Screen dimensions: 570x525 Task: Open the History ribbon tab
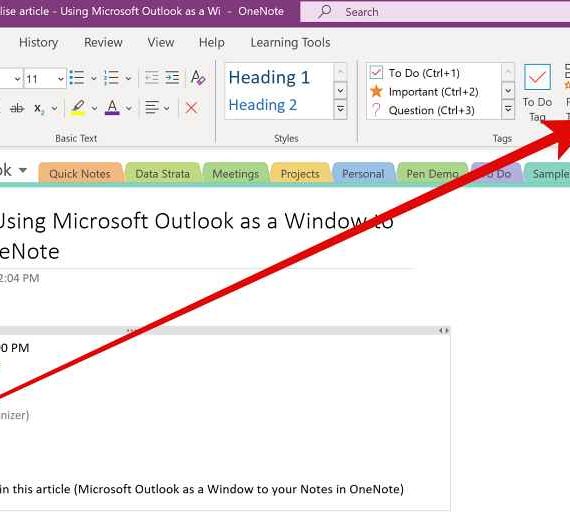(x=39, y=43)
